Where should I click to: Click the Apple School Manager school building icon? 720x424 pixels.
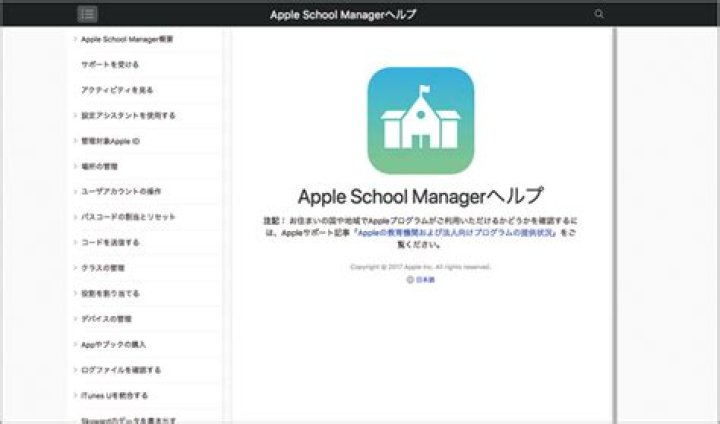point(421,120)
